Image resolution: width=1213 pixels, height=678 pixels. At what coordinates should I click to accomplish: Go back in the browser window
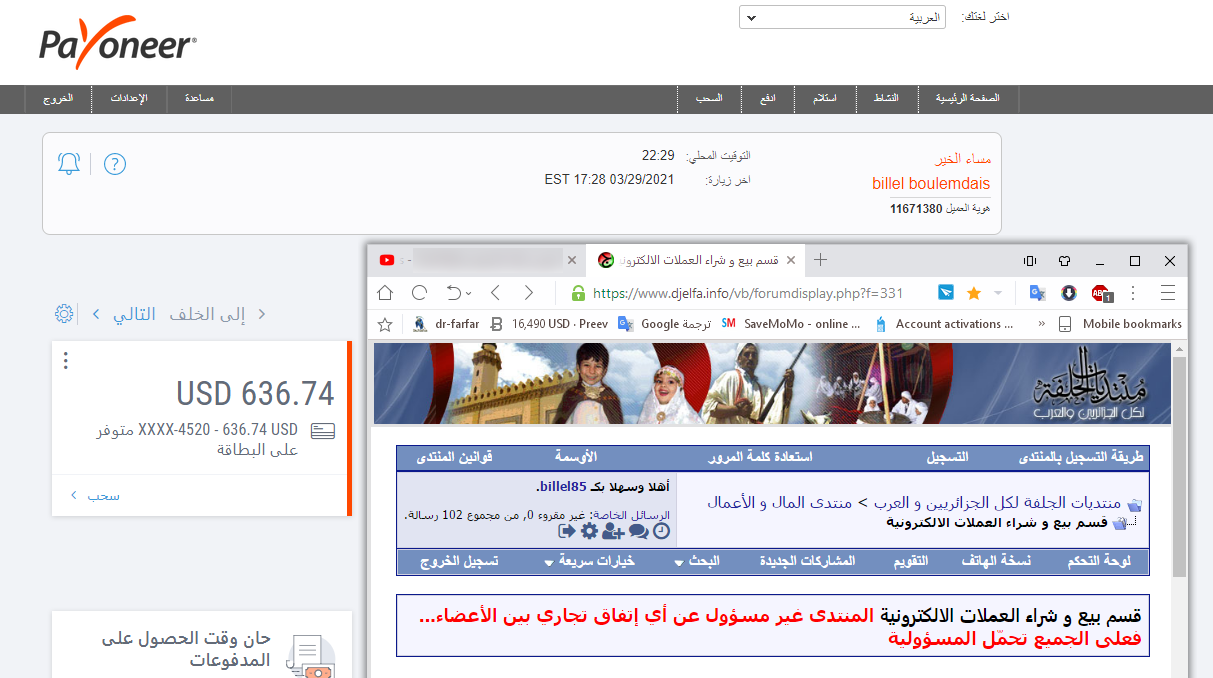point(495,293)
